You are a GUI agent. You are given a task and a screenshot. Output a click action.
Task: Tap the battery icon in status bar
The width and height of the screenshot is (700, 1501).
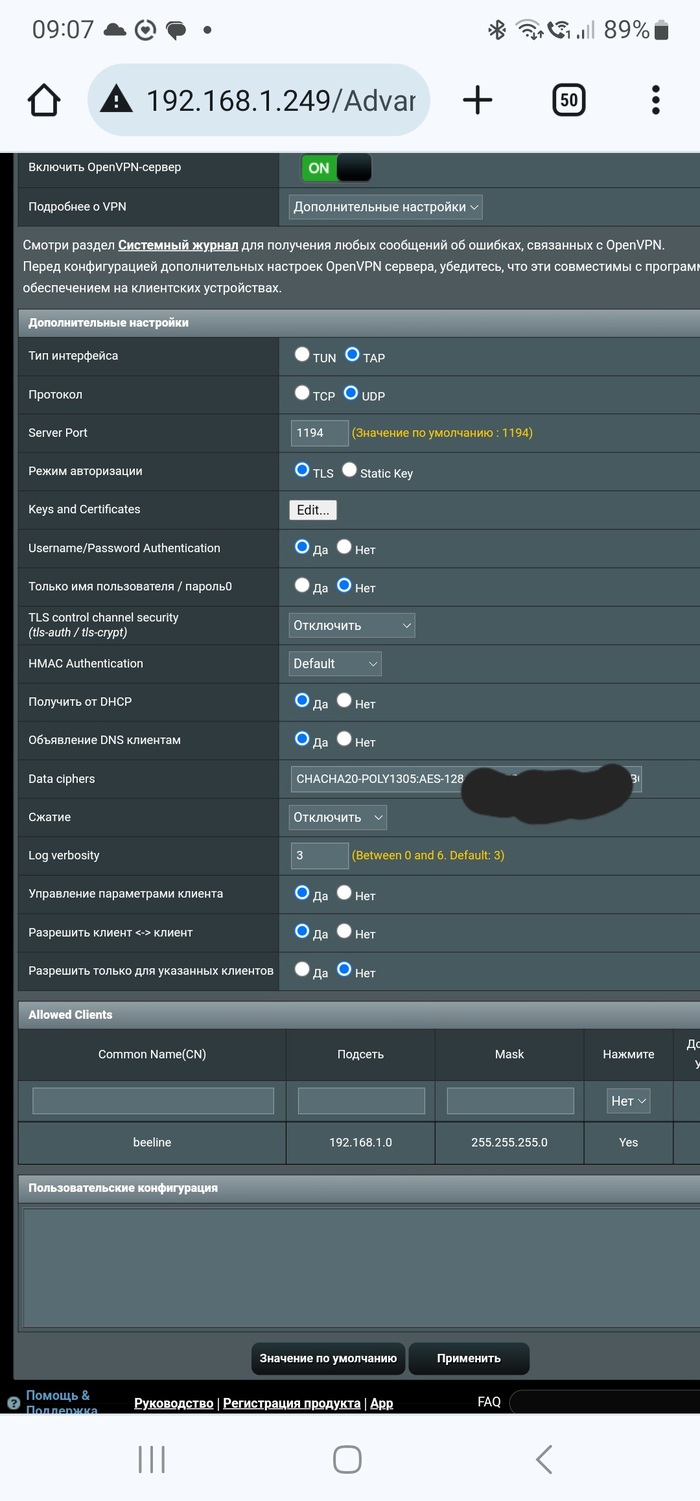coord(660,30)
